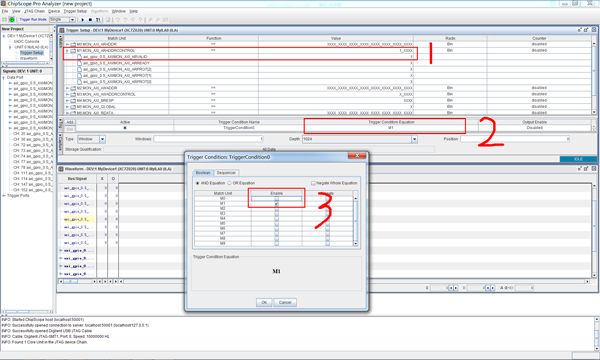600x360 pixels.
Task: Switch to the Sequencer tab
Action: 226,173
